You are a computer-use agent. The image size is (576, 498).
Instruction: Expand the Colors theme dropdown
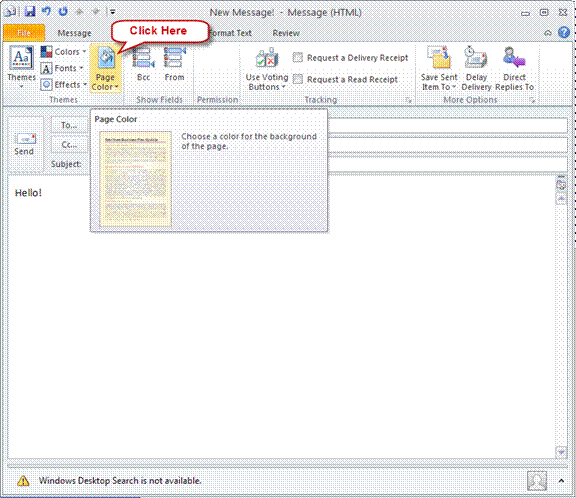[64, 52]
